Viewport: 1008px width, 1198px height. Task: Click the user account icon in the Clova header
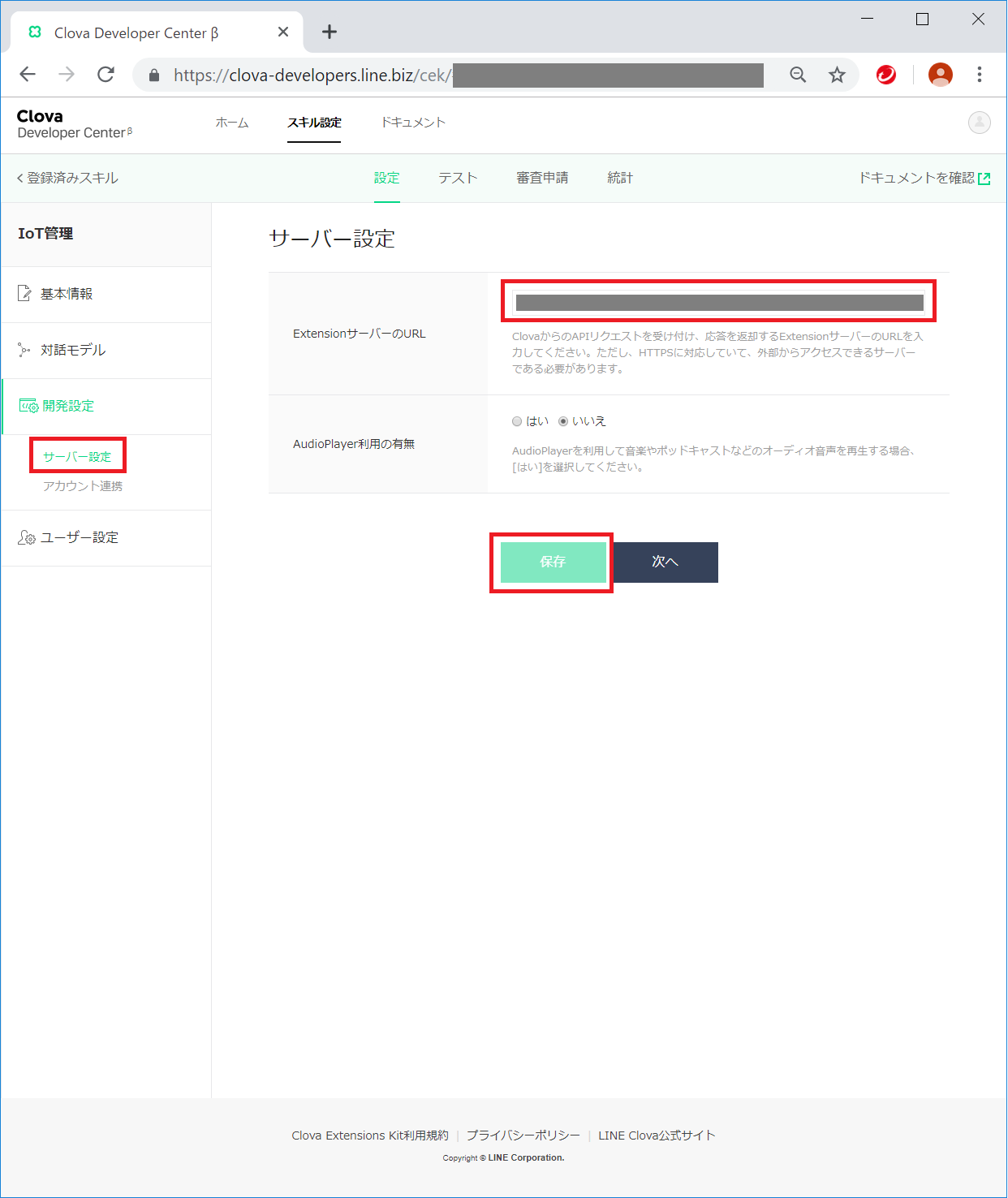[x=979, y=123]
